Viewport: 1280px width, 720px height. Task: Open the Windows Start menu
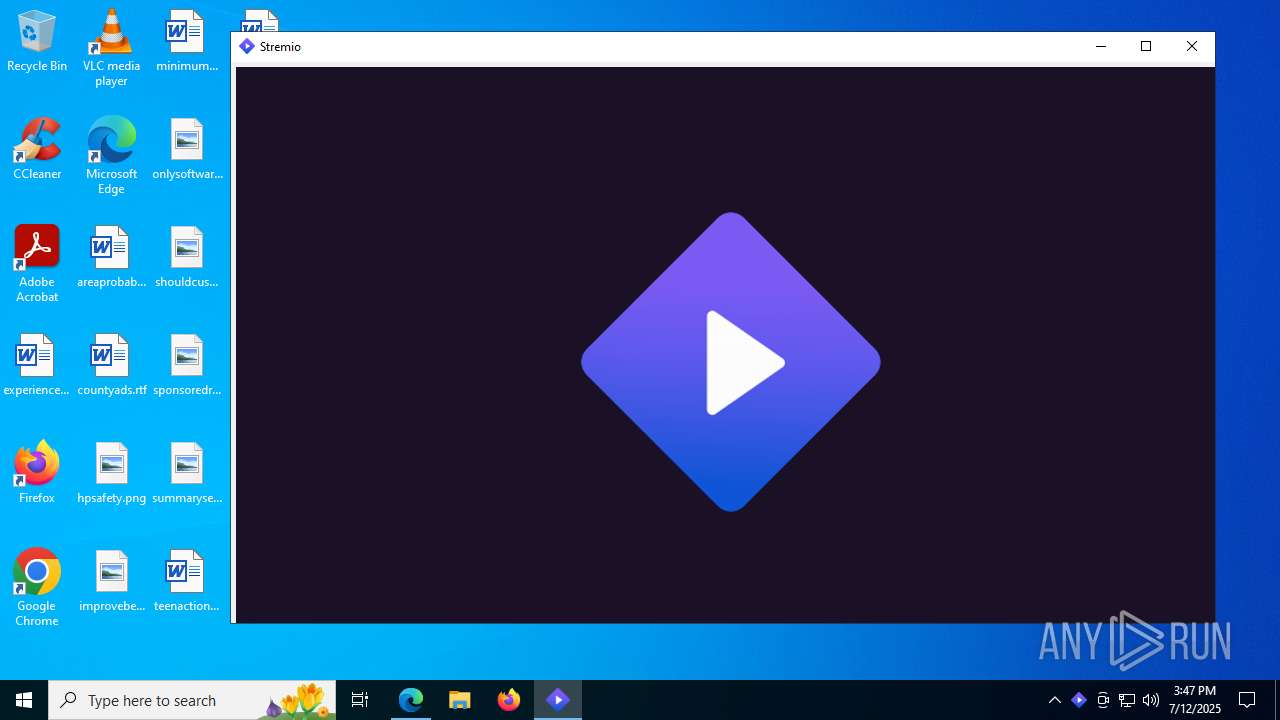click(24, 700)
